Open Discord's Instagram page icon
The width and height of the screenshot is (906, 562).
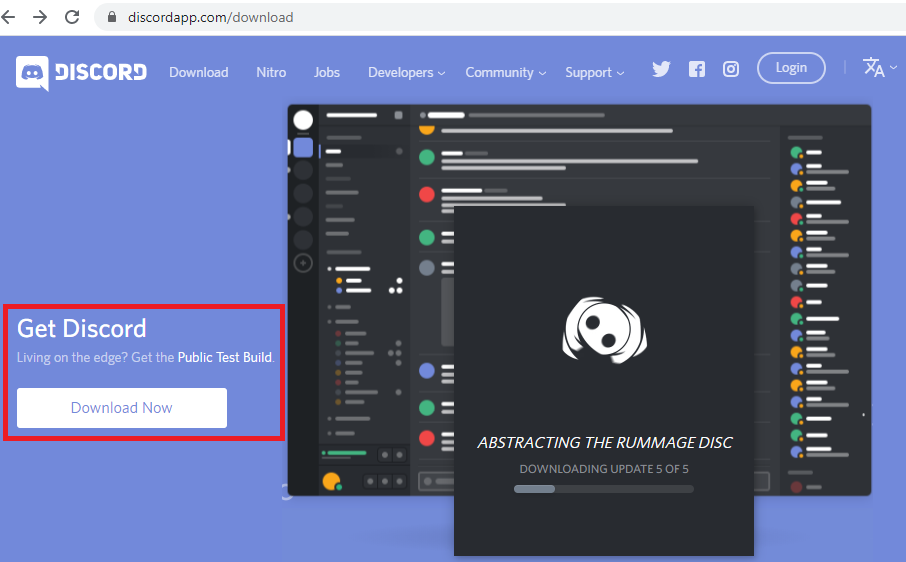[x=731, y=69]
